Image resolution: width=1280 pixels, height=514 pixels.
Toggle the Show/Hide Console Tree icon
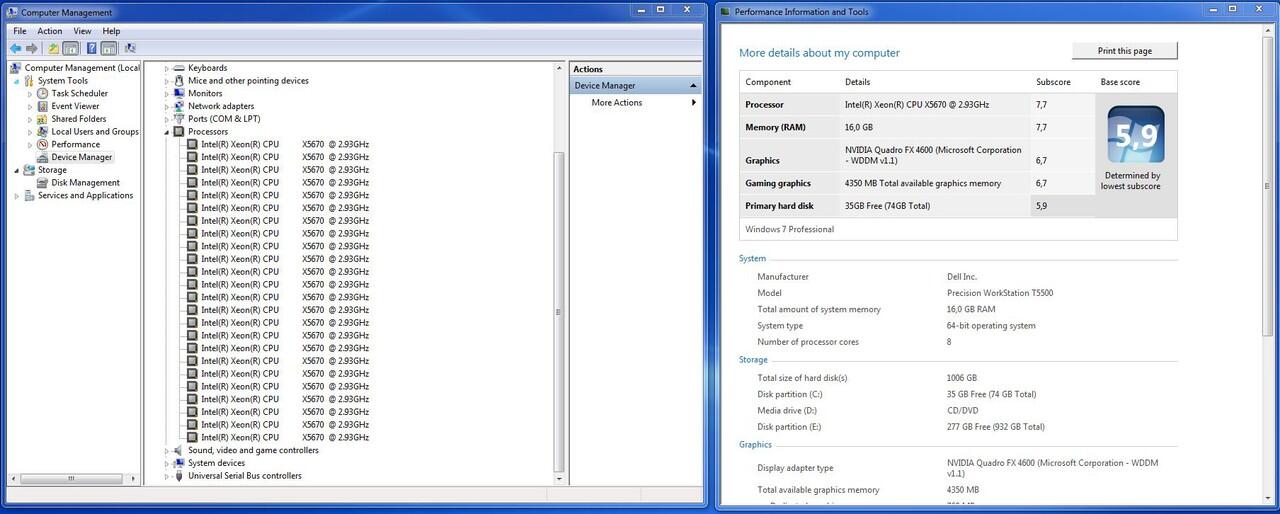(70, 48)
